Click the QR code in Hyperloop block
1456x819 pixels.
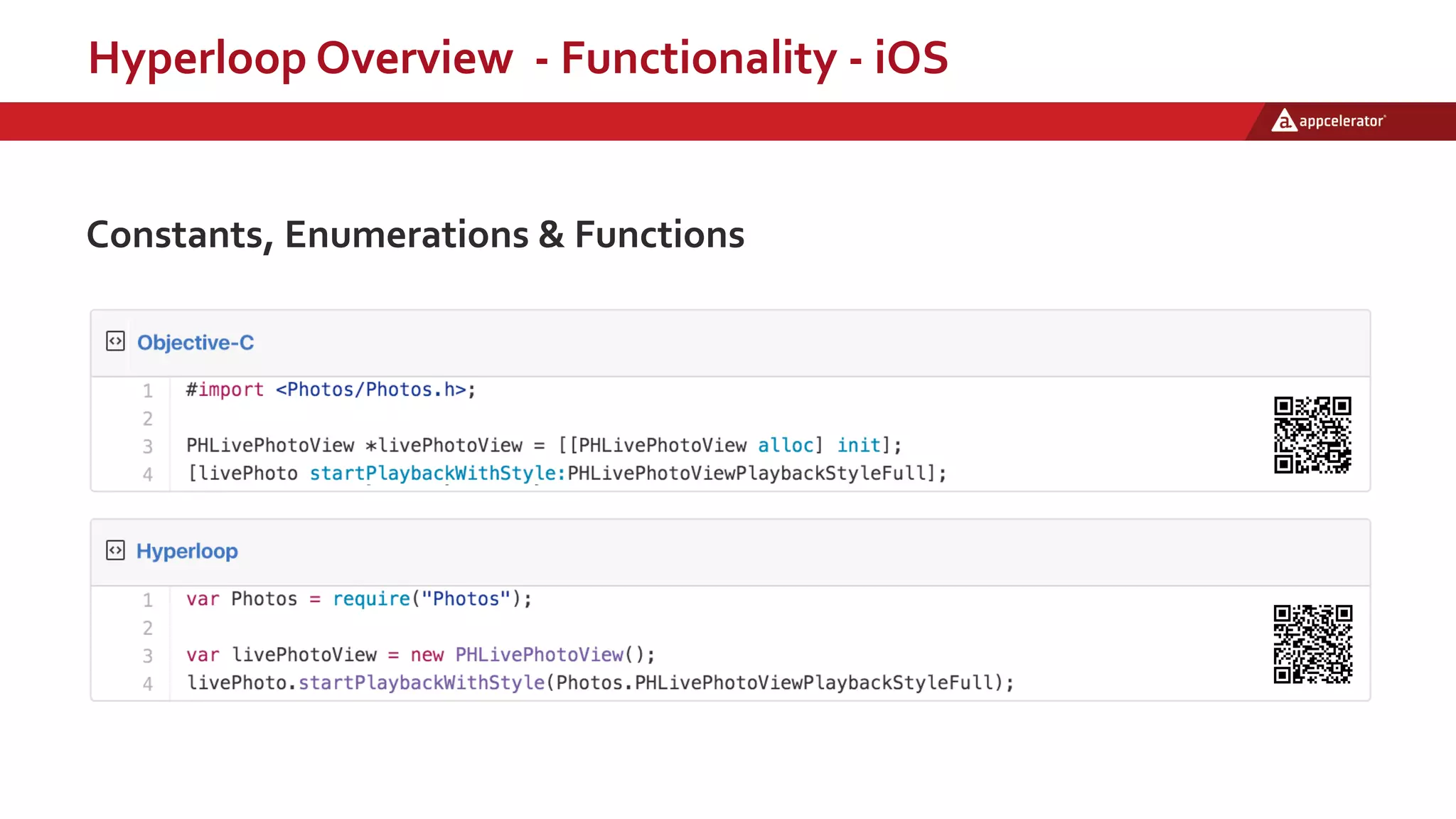coord(1312,644)
